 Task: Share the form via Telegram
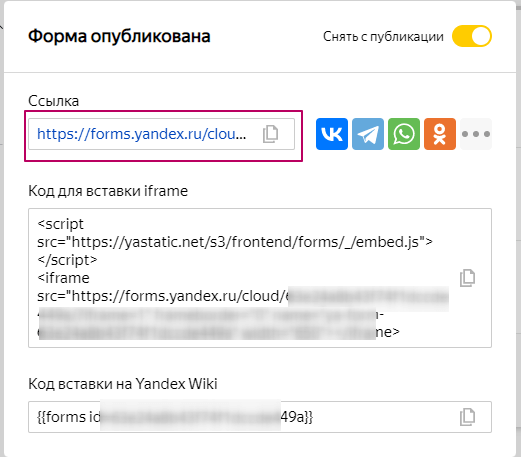(368, 134)
